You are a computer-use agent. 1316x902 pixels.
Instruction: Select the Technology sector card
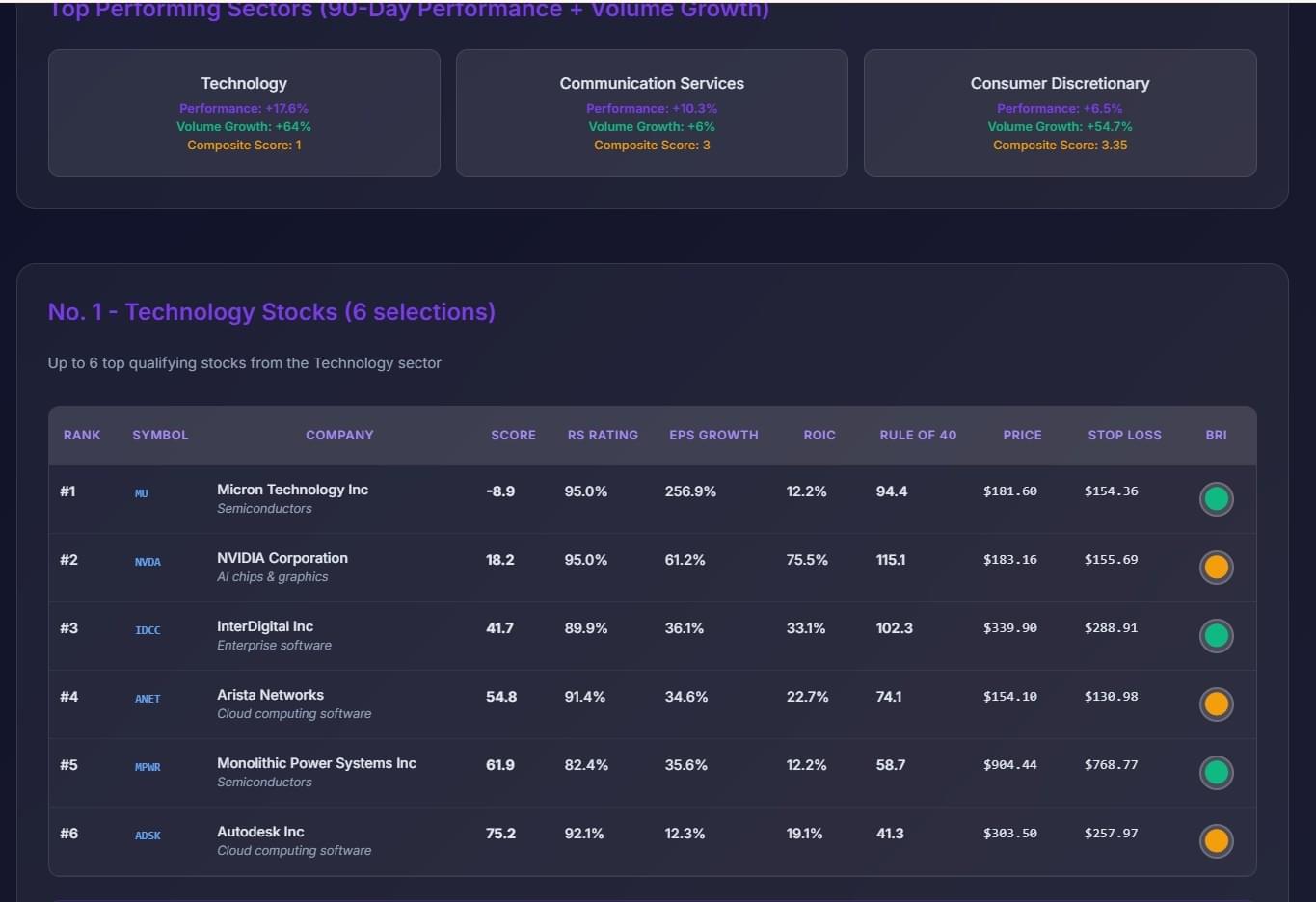pos(244,114)
